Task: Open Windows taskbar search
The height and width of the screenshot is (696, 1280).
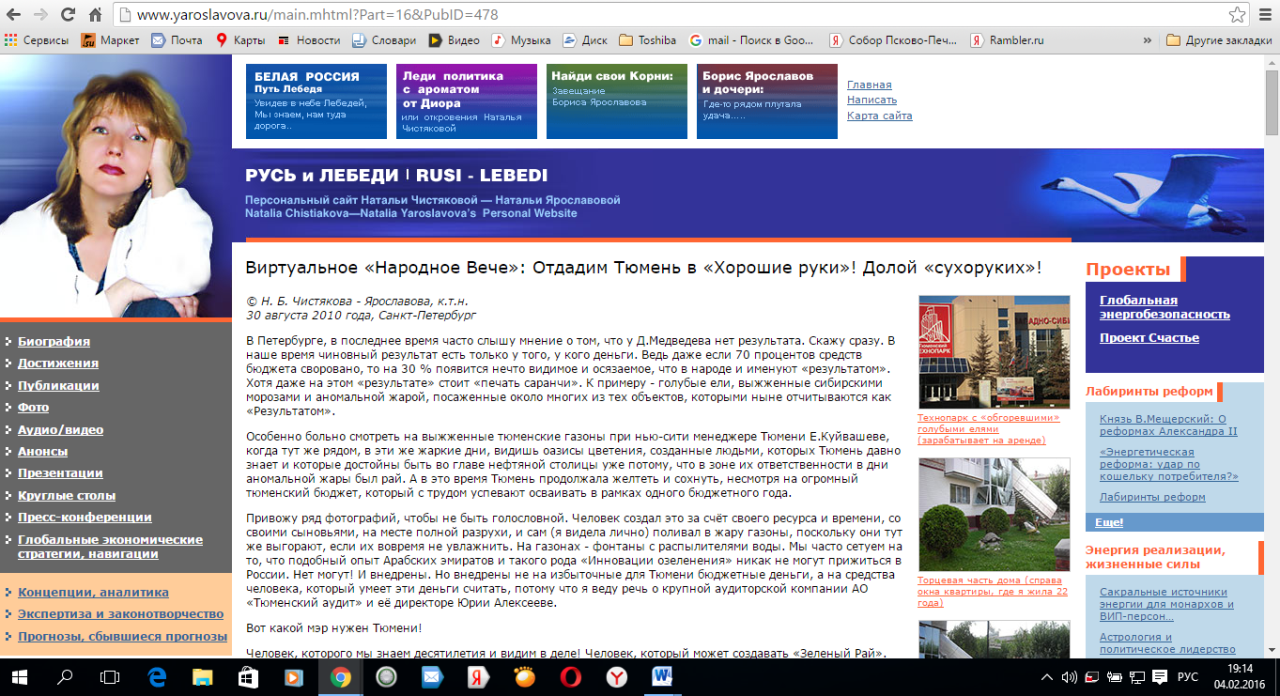Action: 65,677
